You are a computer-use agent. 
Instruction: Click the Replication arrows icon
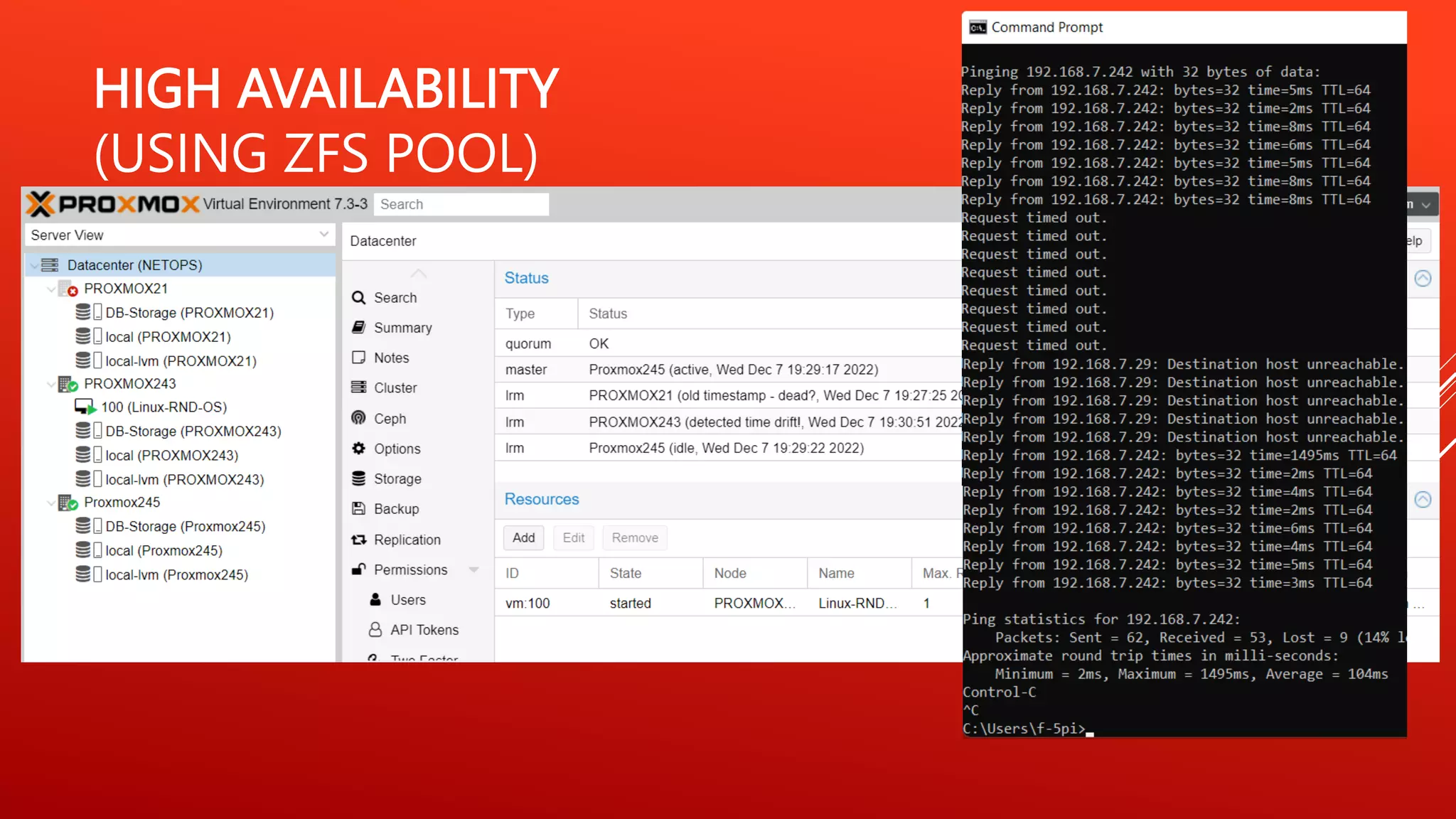(359, 540)
